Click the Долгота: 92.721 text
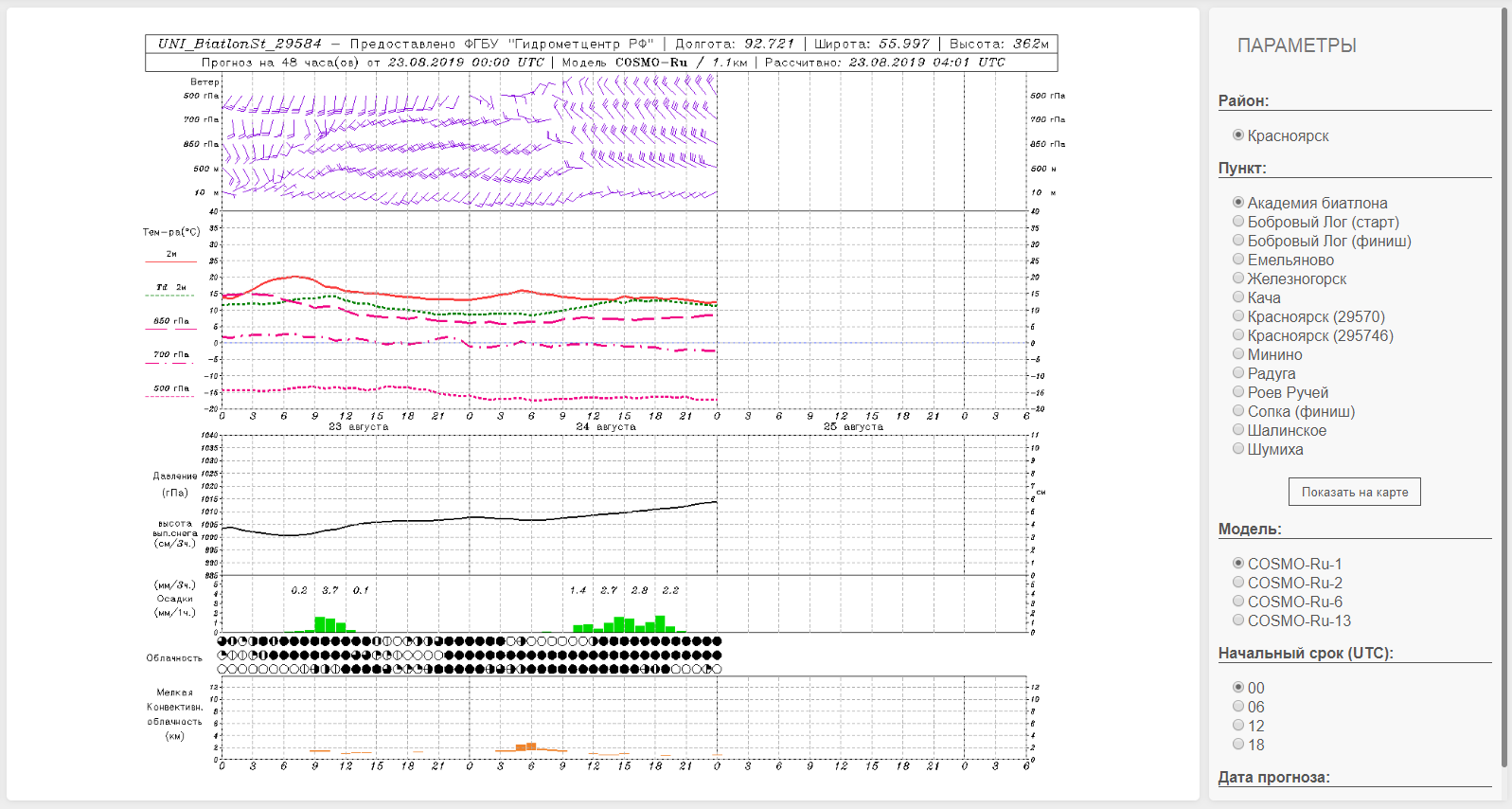1512x809 pixels. coord(735,44)
